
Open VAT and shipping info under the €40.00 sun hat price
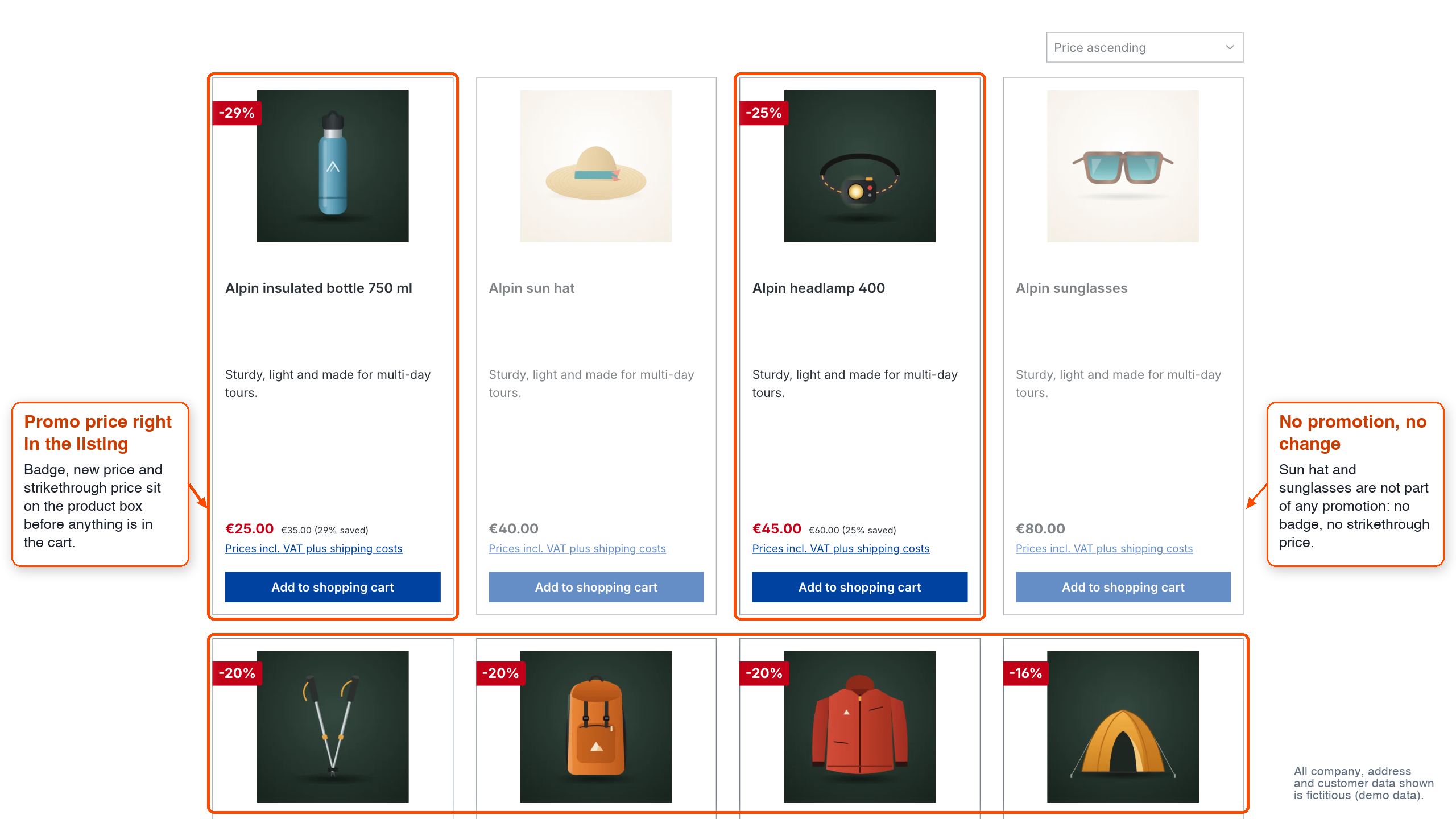[577, 549]
